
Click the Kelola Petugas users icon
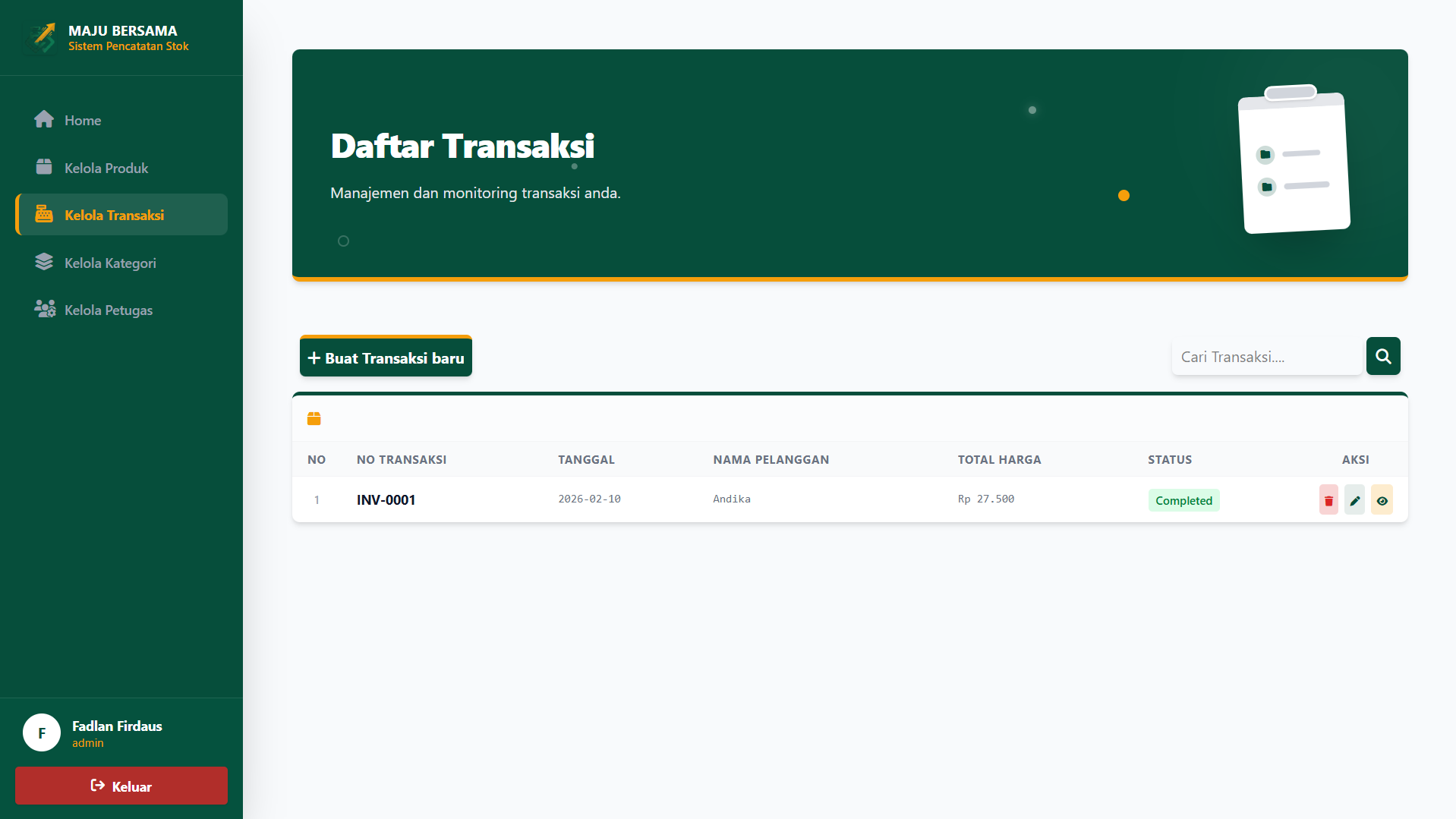tap(45, 309)
